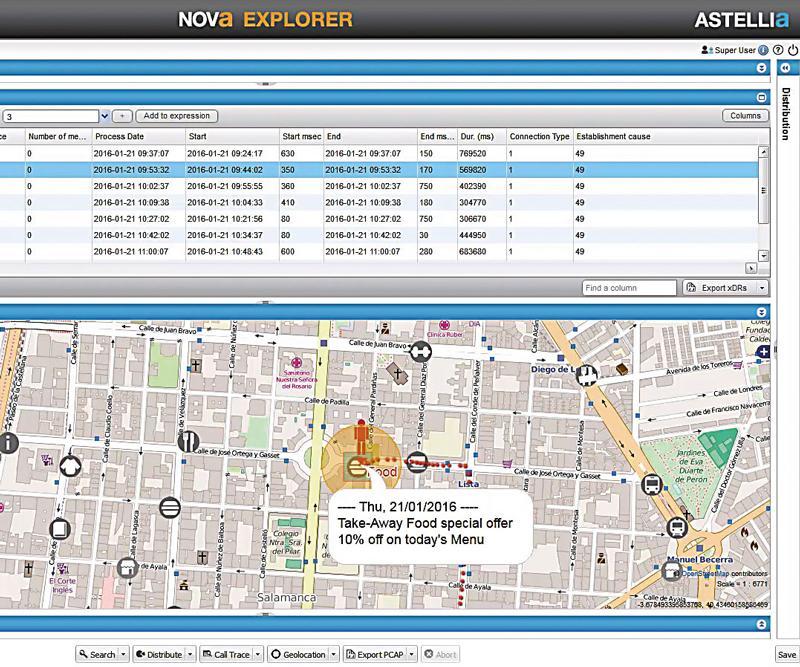Viewport: 800px width, 667px height.
Task: Click the Search magnifier button
Action: pos(97,654)
